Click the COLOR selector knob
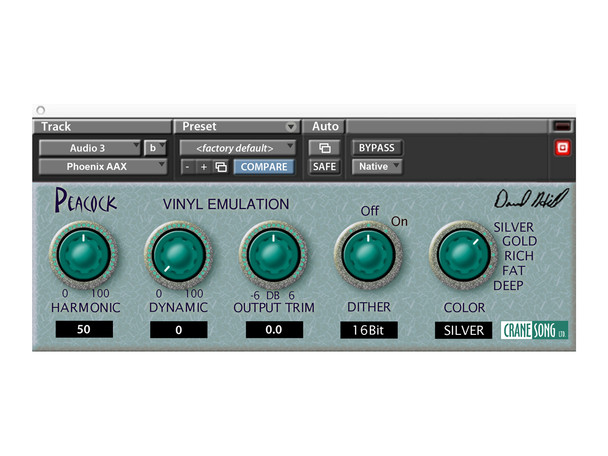608x456 pixels. pyautogui.click(x=463, y=255)
